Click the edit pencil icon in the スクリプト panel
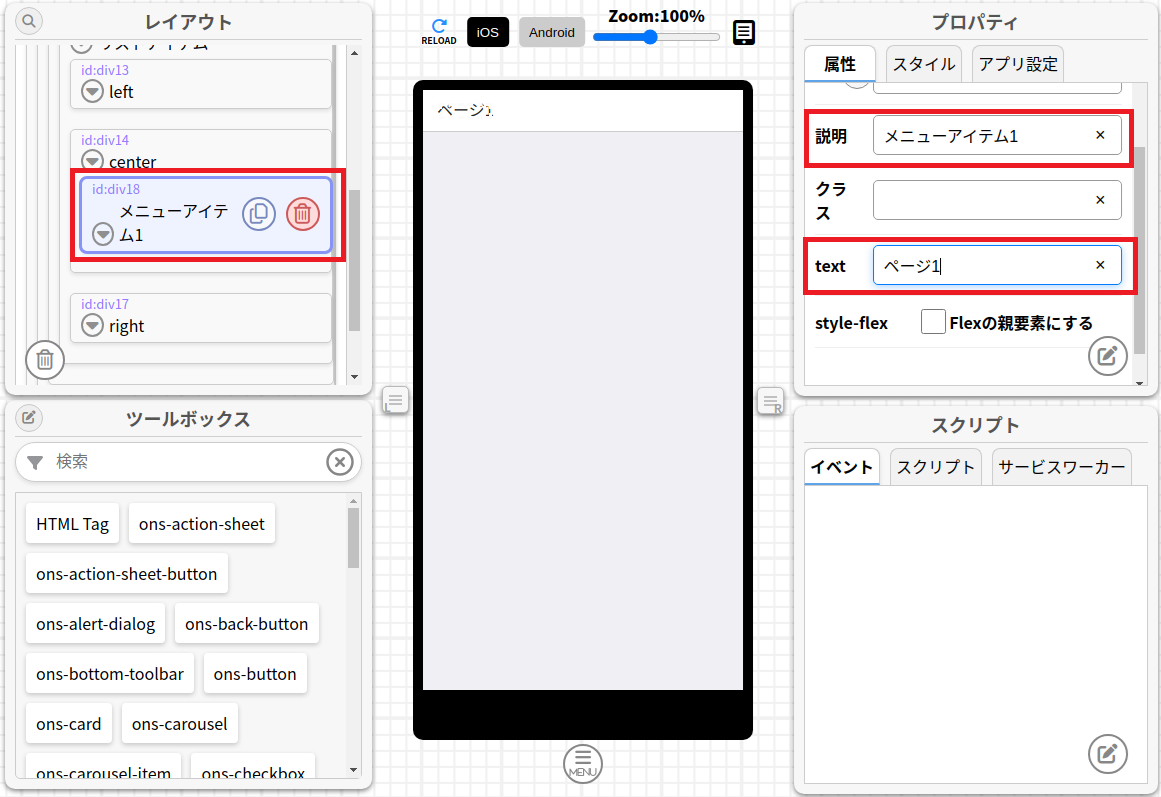This screenshot has height=797, width=1161. pyautogui.click(x=1107, y=753)
